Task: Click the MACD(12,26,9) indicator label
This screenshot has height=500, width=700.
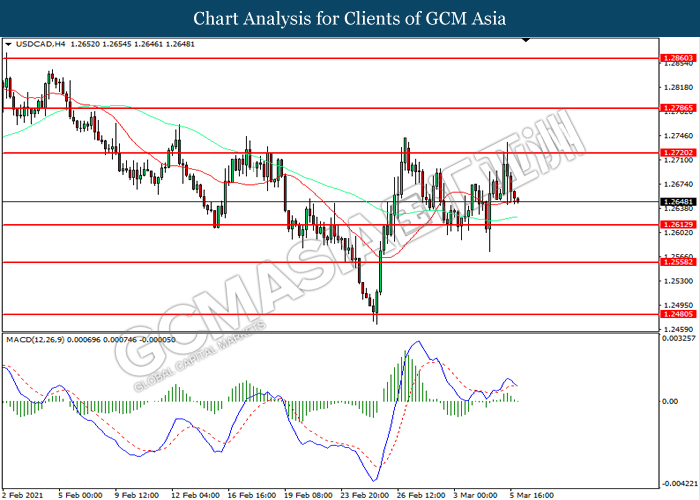Action: coord(35,340)
